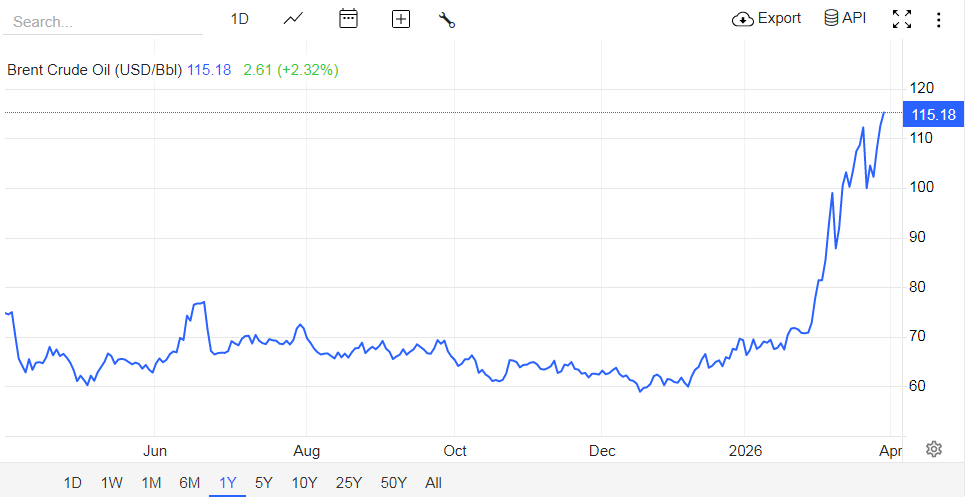Open the calendar date range picker
Screen dimensions: 968x497
point(348,19)
